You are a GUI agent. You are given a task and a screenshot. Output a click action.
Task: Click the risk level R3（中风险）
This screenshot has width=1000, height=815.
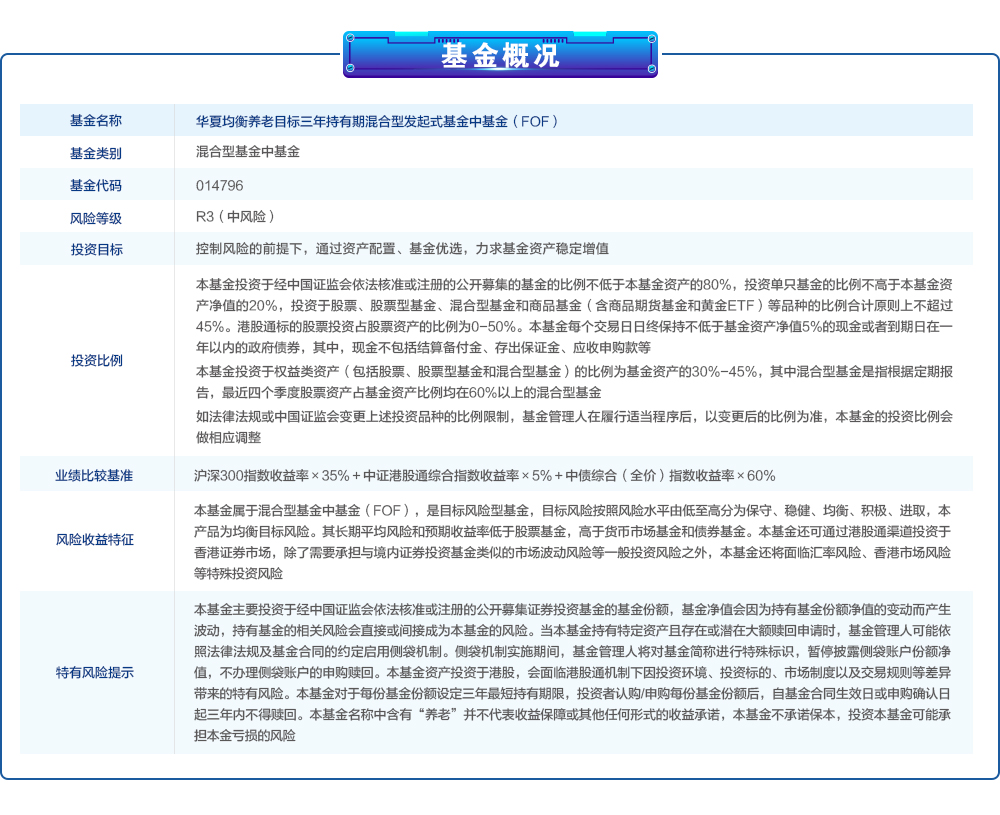[x=235, y=217]
